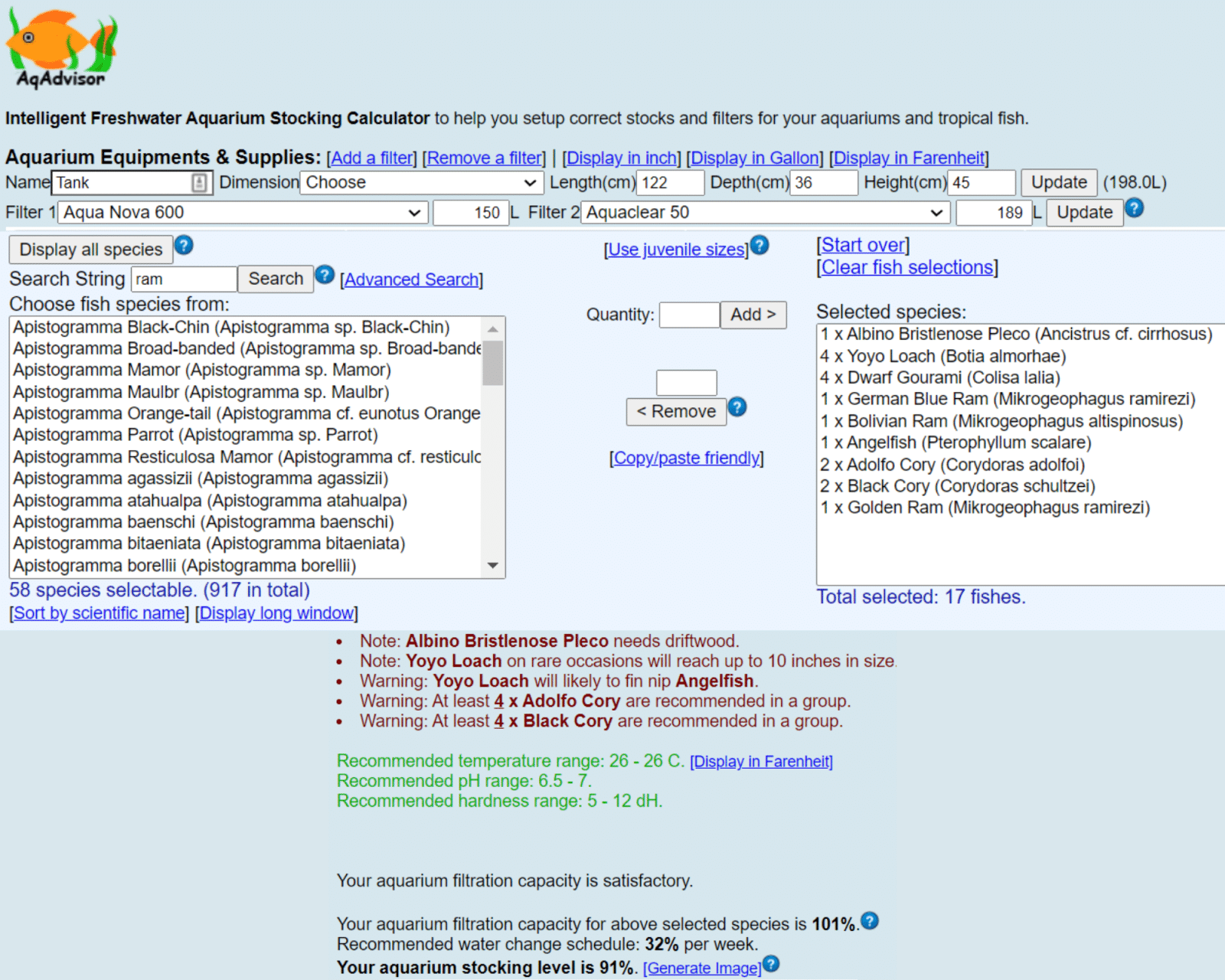
Task: Open Filter 1 Aqua Nova 600 dropdown
Action: click(243, 212)
